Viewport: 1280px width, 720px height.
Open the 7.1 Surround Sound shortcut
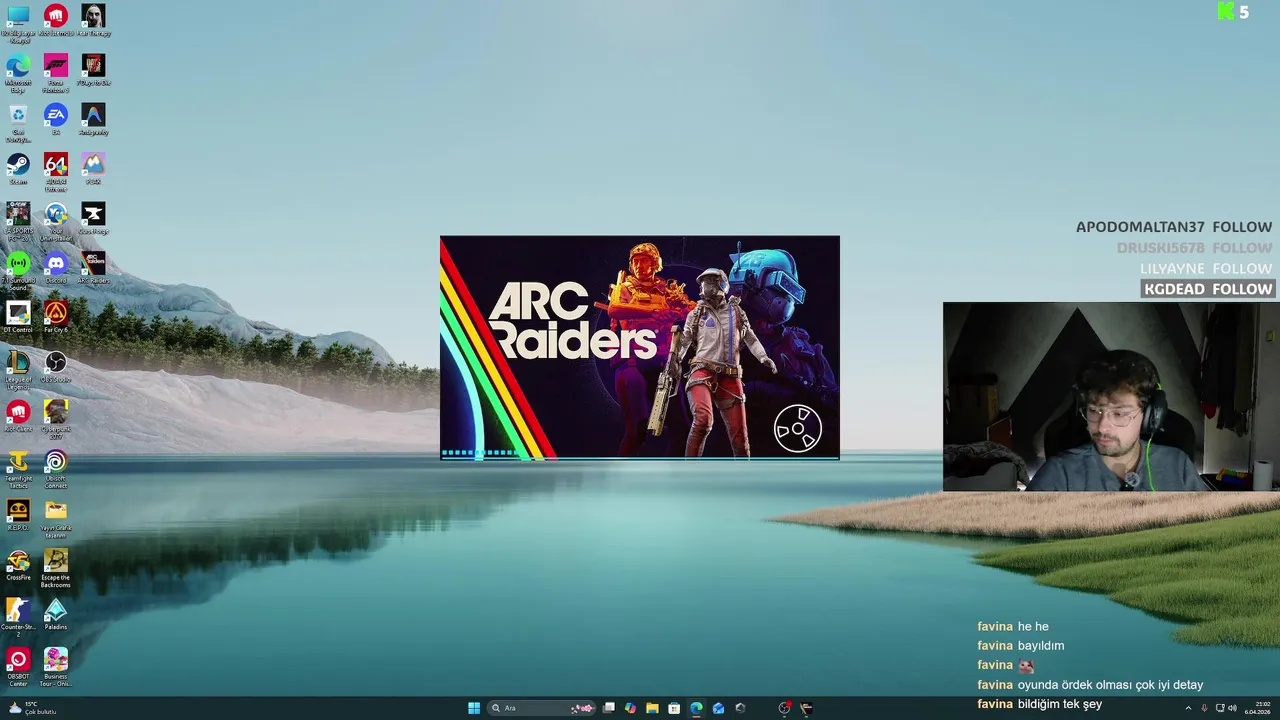(x=18, y=271)
